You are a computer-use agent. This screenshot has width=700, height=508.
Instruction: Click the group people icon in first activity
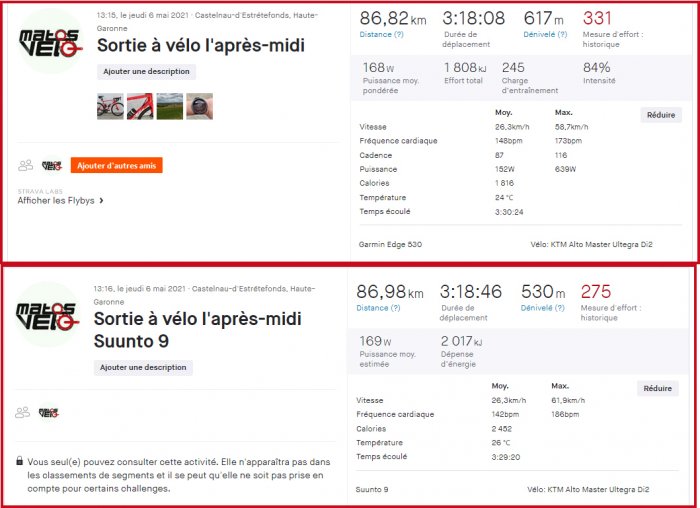(25, 166)
